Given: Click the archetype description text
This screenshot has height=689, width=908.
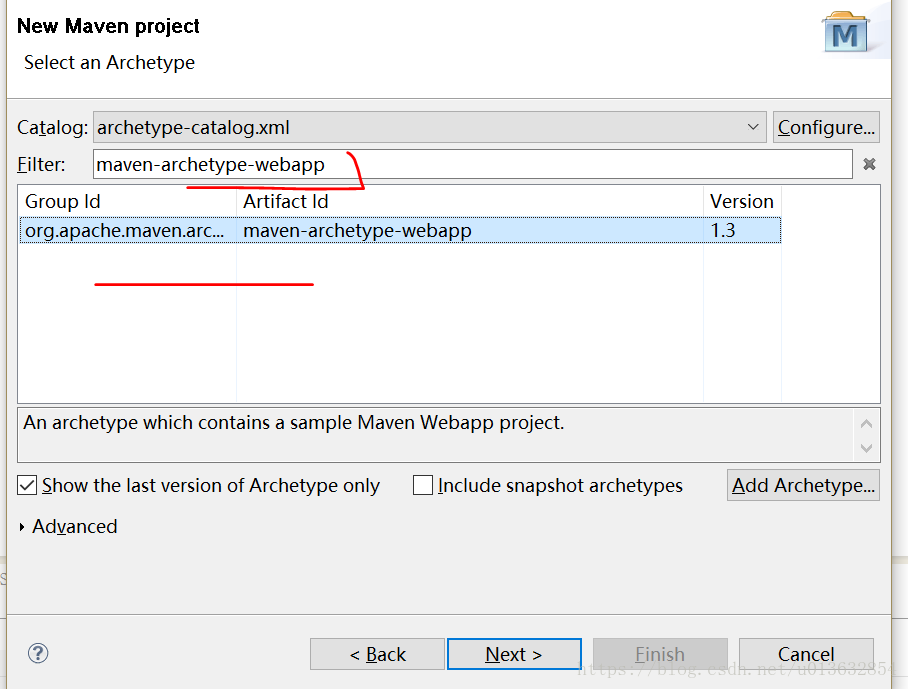Looking at the screenshot, I should click(294, 423).
